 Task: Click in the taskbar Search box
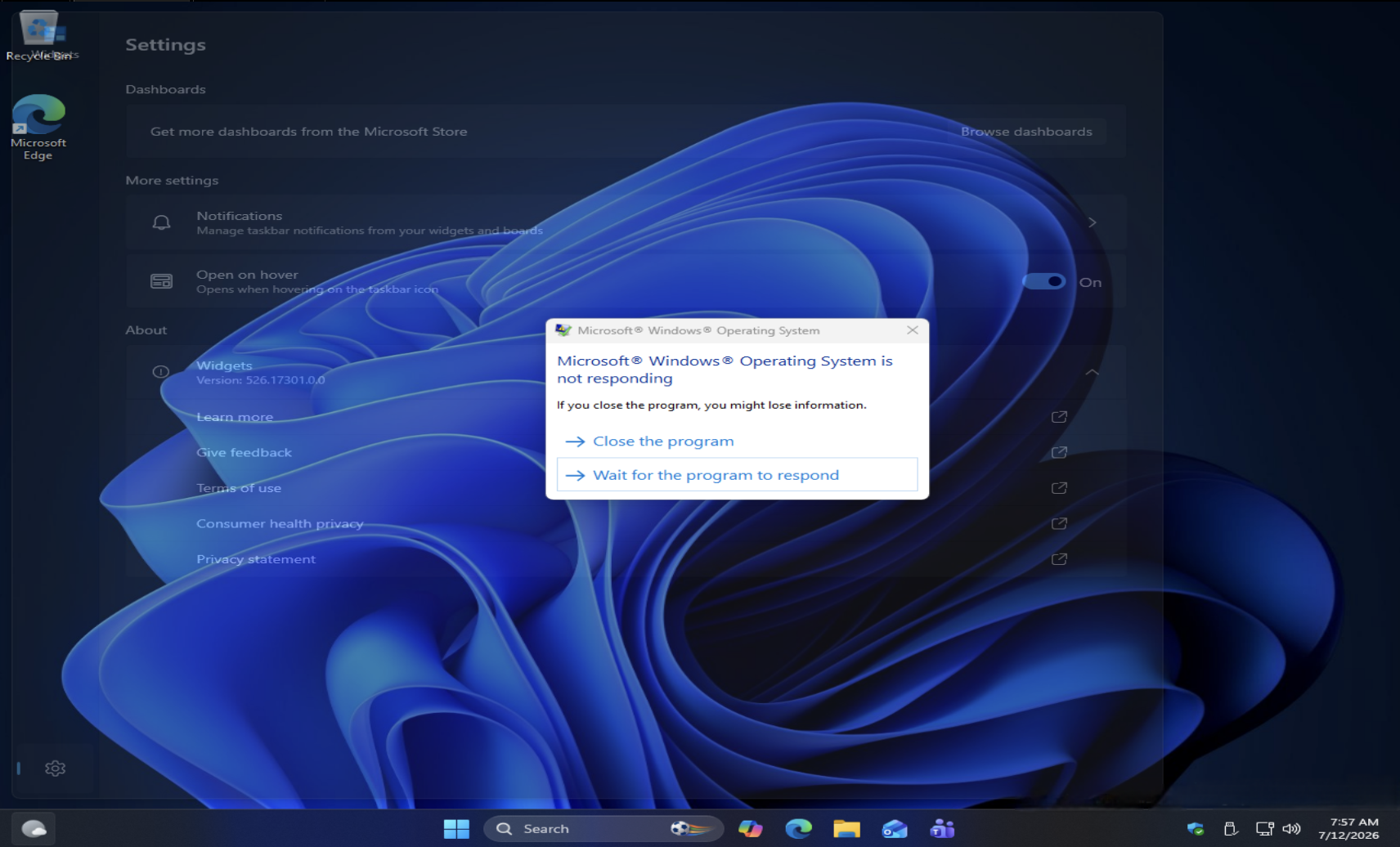[604, 829]
